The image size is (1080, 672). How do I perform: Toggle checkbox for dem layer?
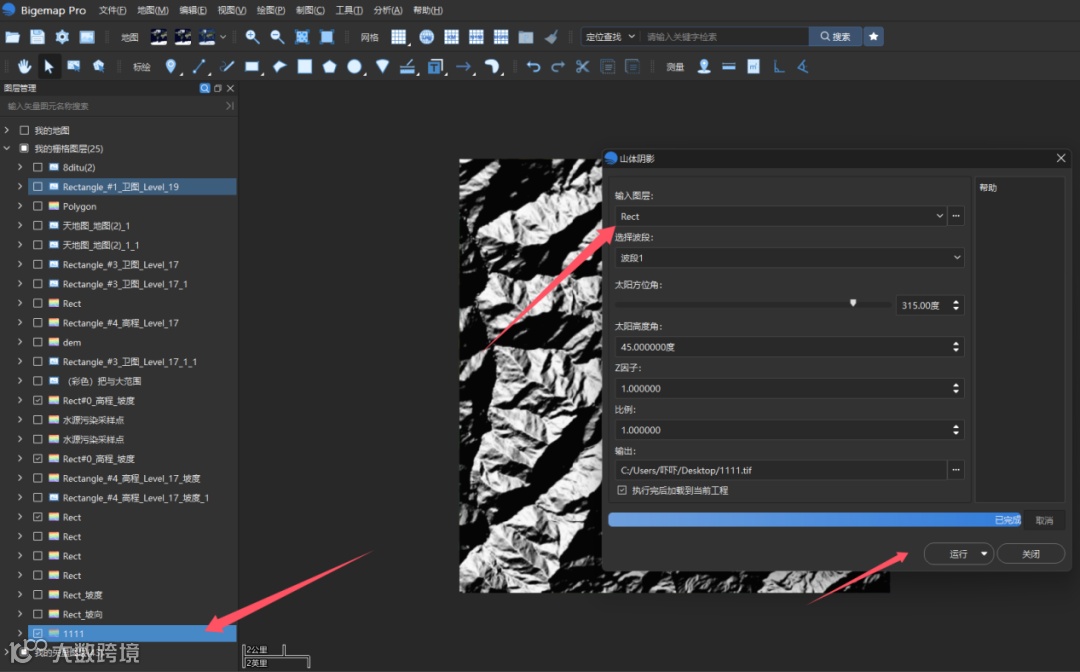click(38, 342)
